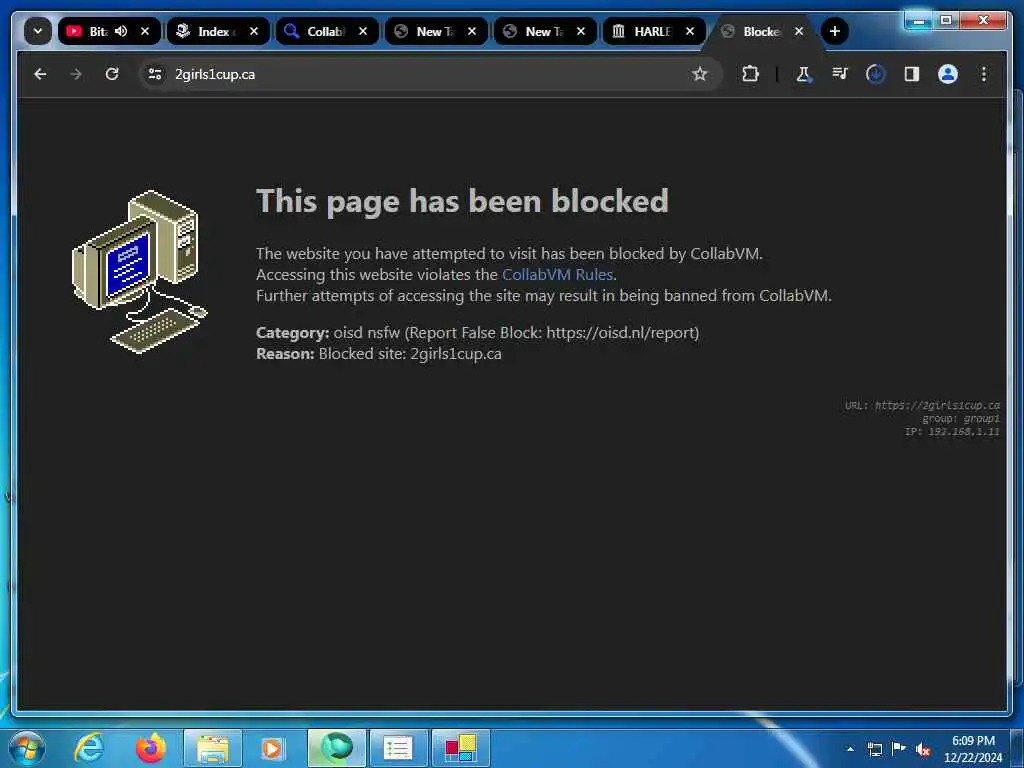Open the downloads icon in toolbar
This screenshot has height=768, width=1024.
(x=876, y=74)
